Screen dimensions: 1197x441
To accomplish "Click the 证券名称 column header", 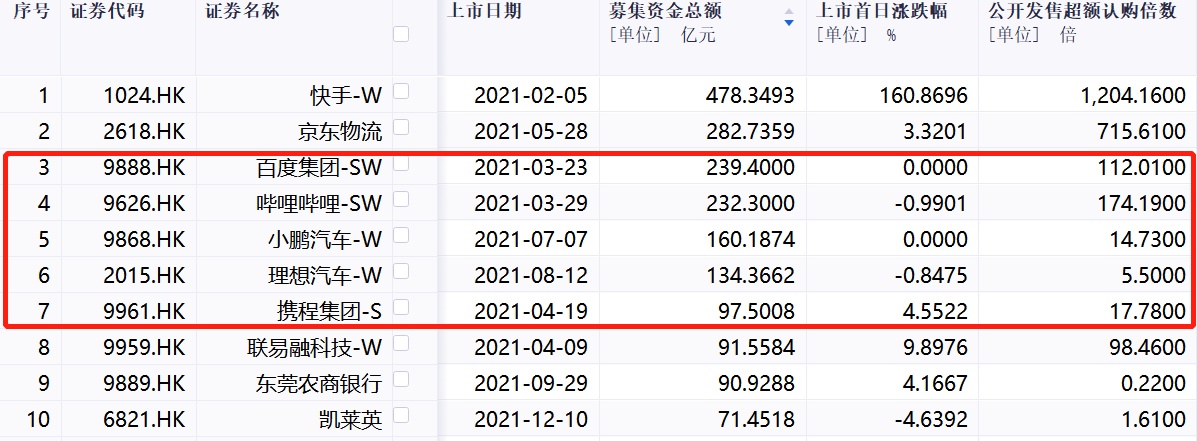I will pos(243,12).
